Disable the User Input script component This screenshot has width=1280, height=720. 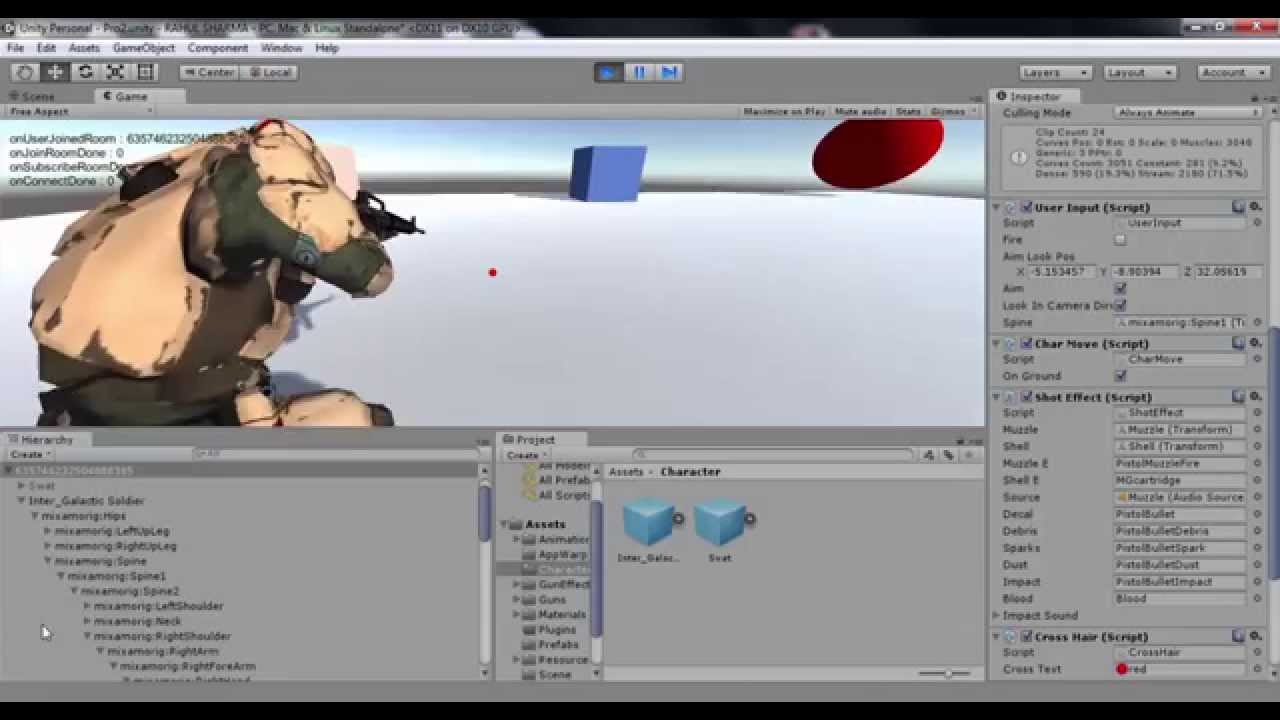coord(1026,207)
